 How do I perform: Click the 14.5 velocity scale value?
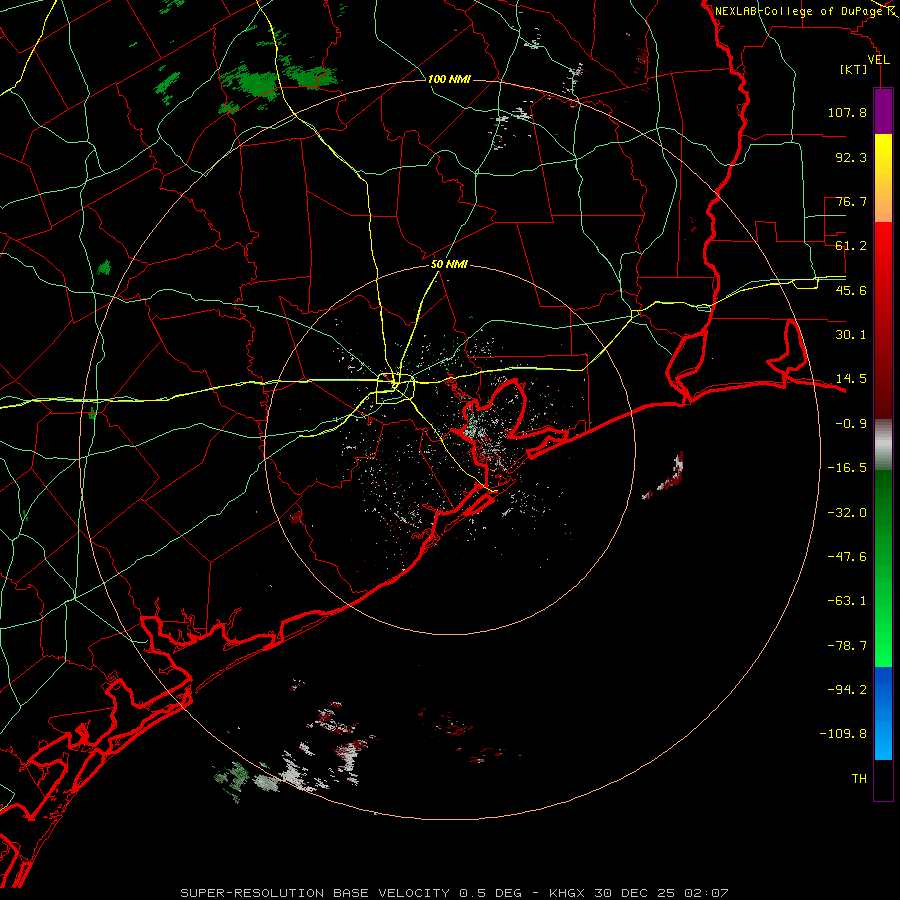[851, 379]
